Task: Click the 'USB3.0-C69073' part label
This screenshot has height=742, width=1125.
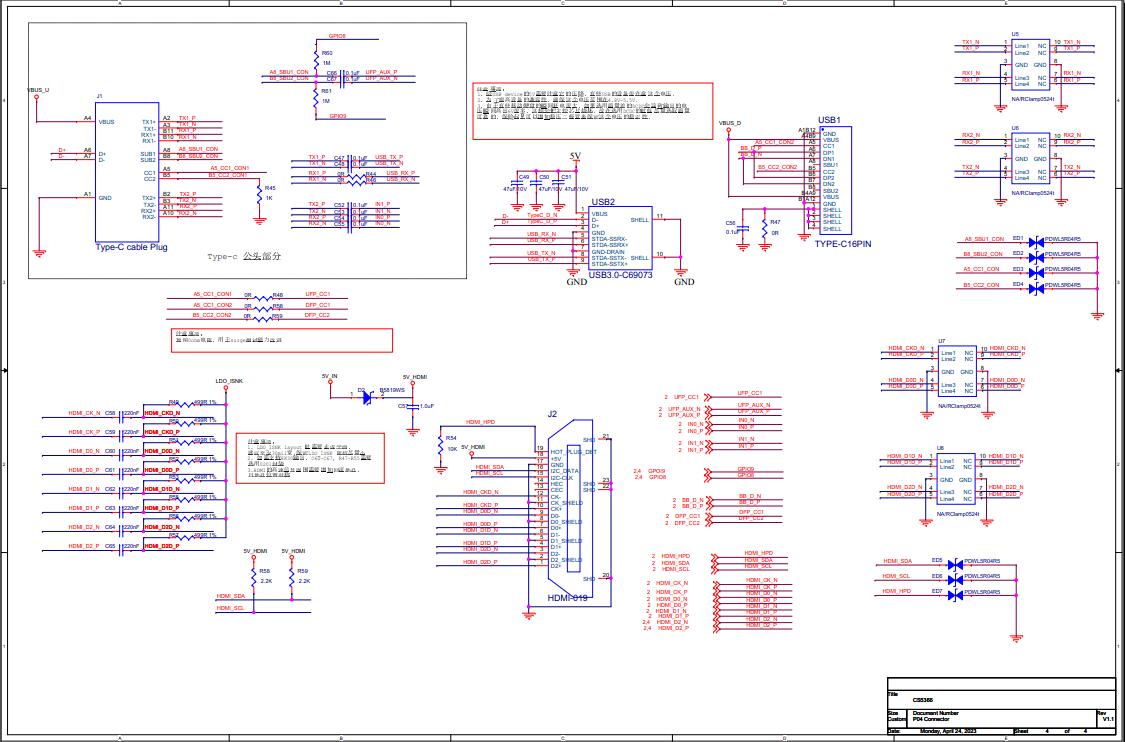Action: (x=621, y=275)
